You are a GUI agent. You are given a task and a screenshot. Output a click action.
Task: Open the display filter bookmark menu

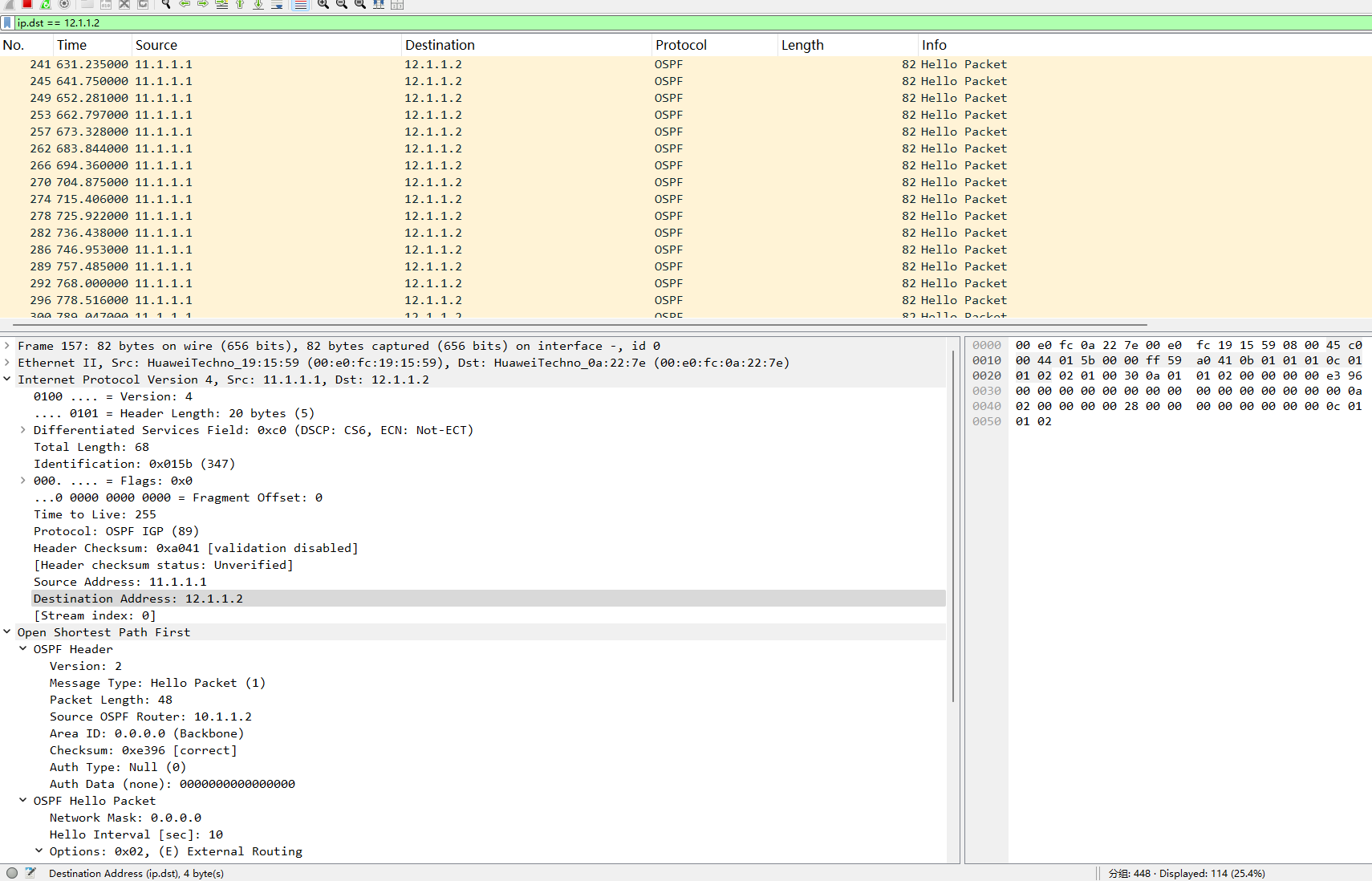pos(8,22)
